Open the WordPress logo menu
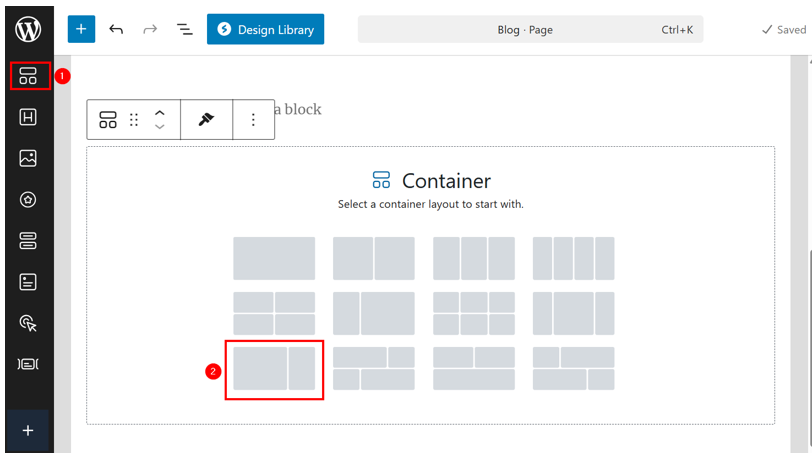The image size is (812, 453). tap(28, 30)
